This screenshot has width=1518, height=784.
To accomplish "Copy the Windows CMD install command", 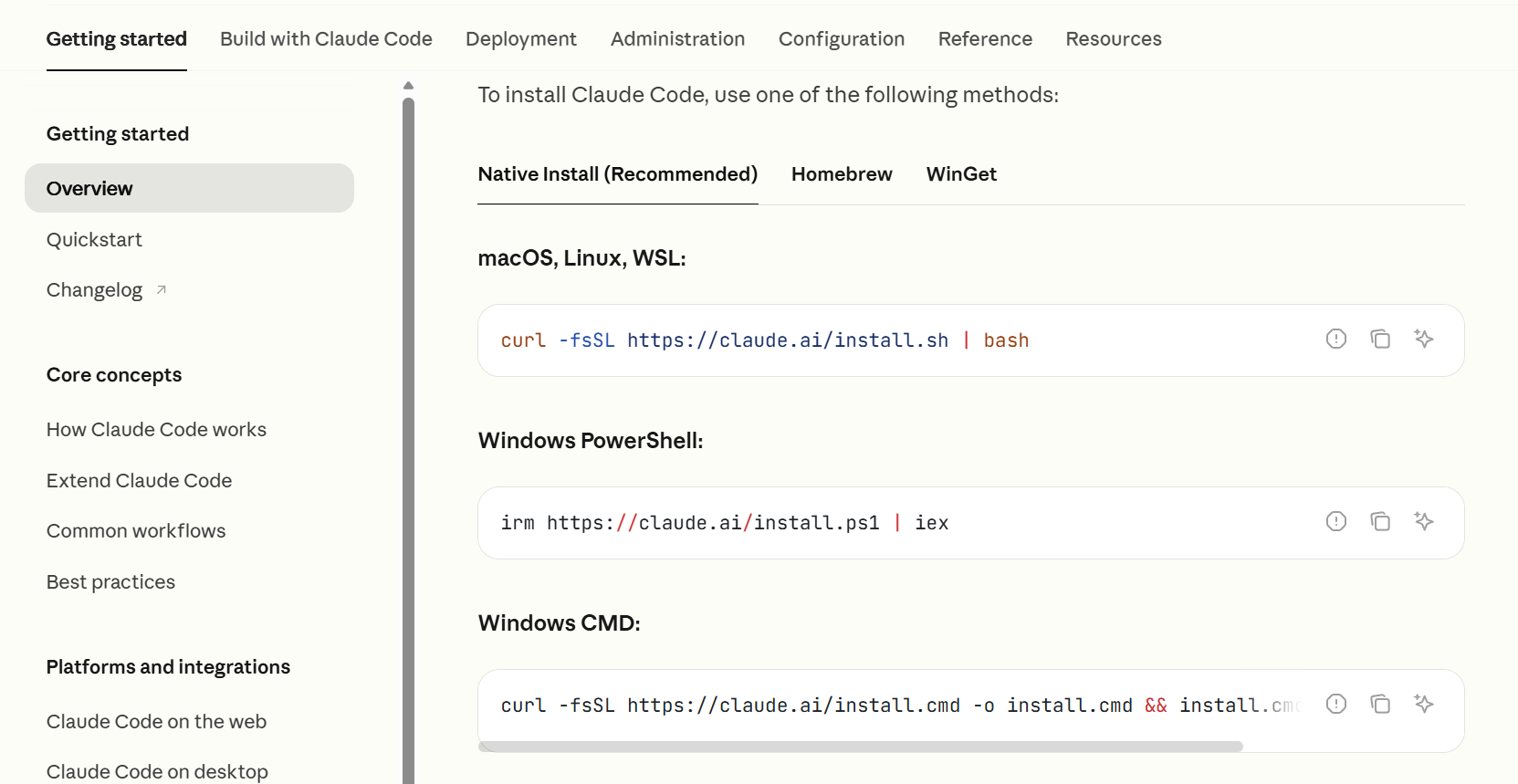I will click(1380, 705).
